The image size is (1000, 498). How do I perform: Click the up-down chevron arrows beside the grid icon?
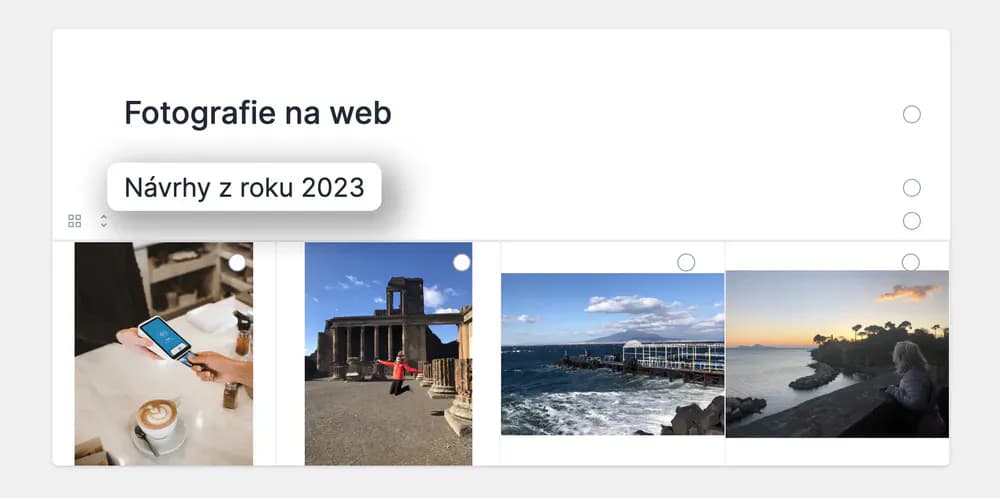click(x=104, y=221)
